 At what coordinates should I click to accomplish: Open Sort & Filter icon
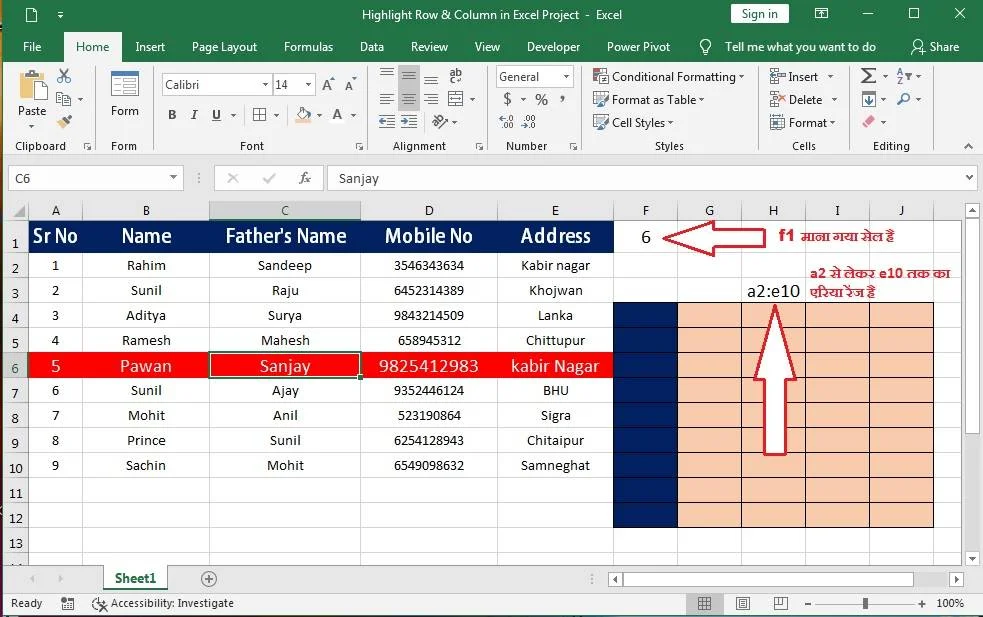pos(904,76)
